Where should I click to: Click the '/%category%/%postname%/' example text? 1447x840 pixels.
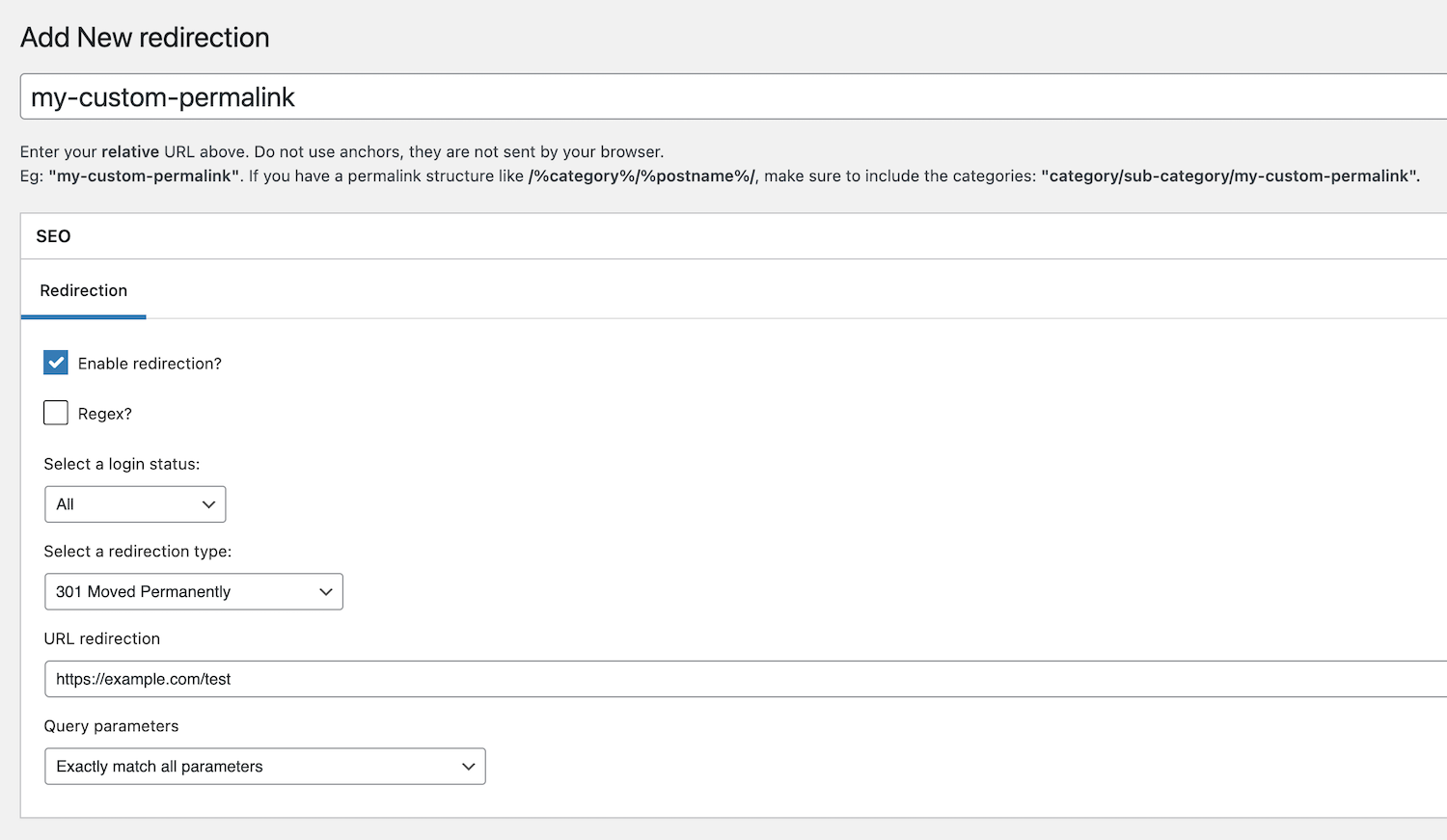pos(642,176)
